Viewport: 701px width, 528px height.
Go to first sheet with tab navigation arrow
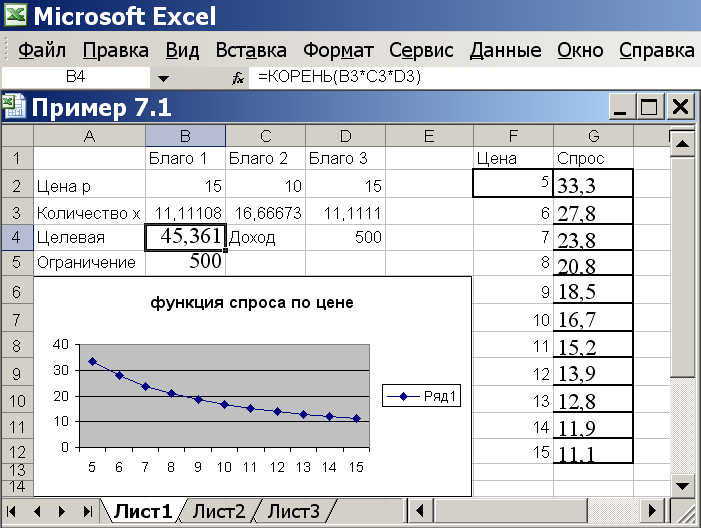pyautogui.click(x=12, y=511)
